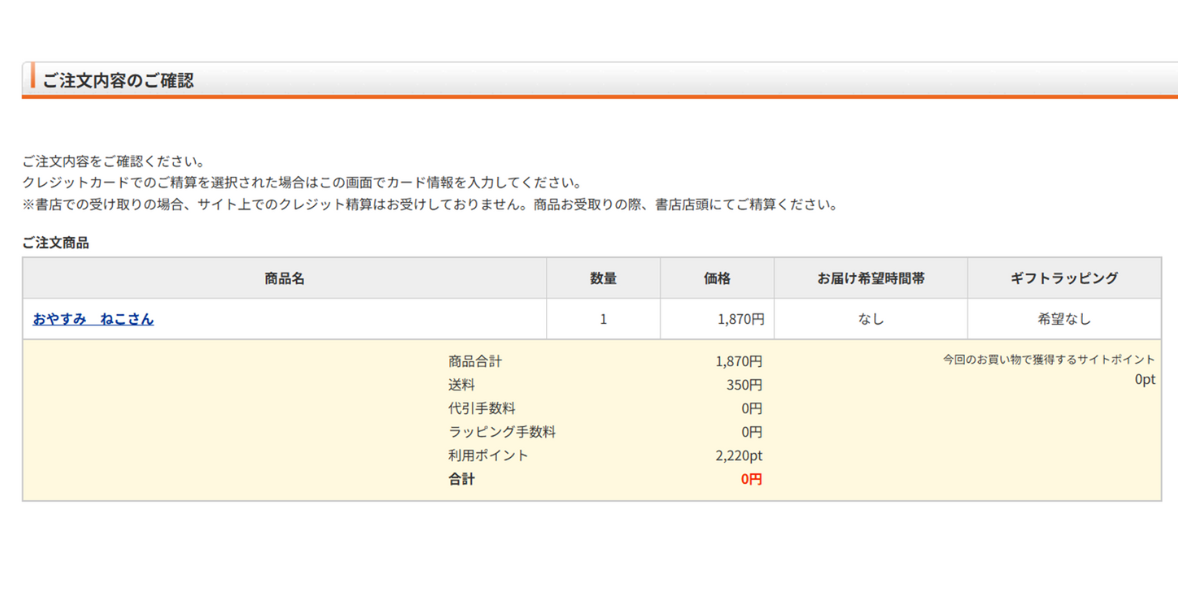
Task: Click the 価格 column header
Action: point(717,278)
